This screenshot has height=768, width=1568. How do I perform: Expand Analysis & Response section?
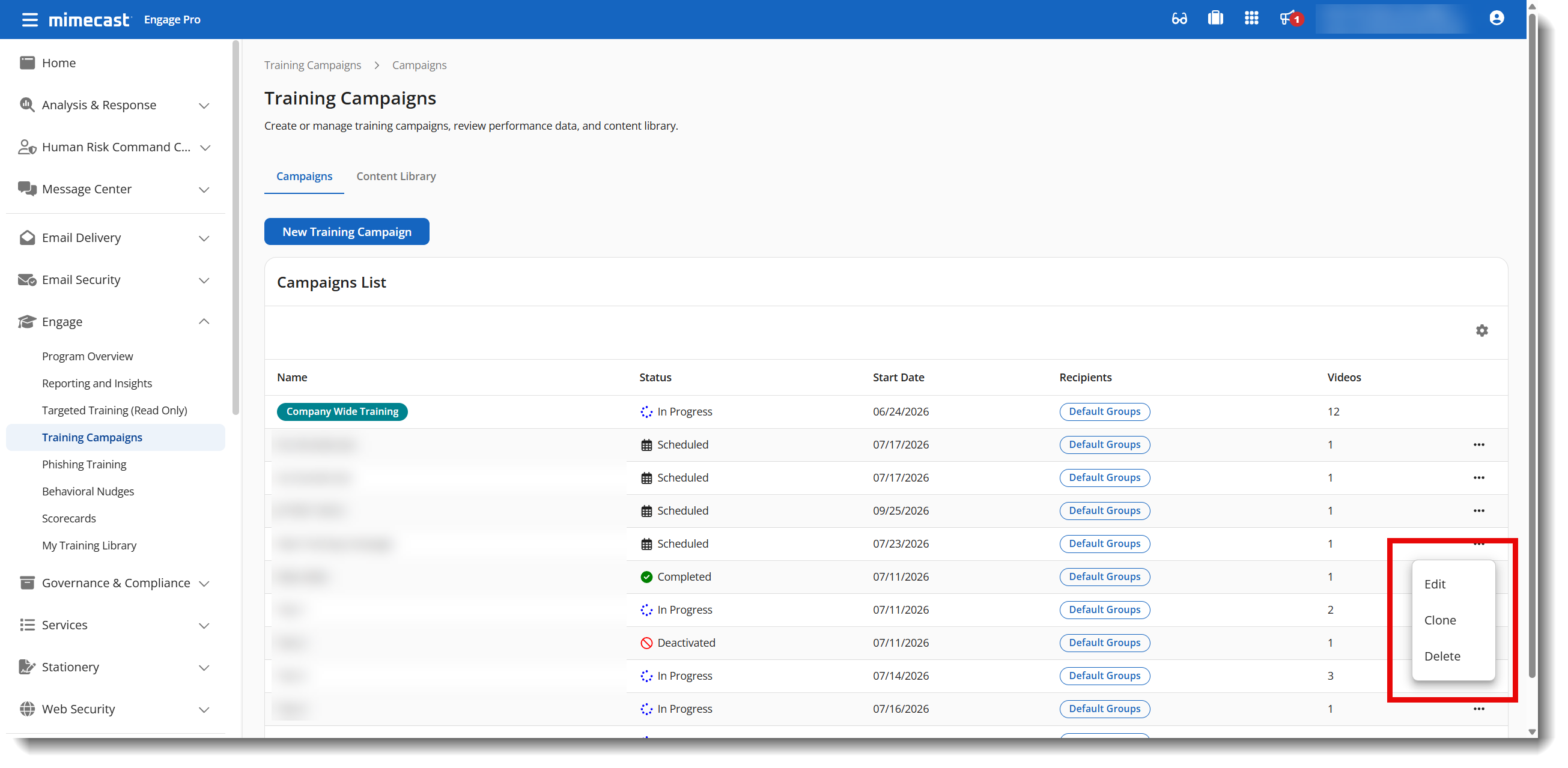(x=204, y=106)
